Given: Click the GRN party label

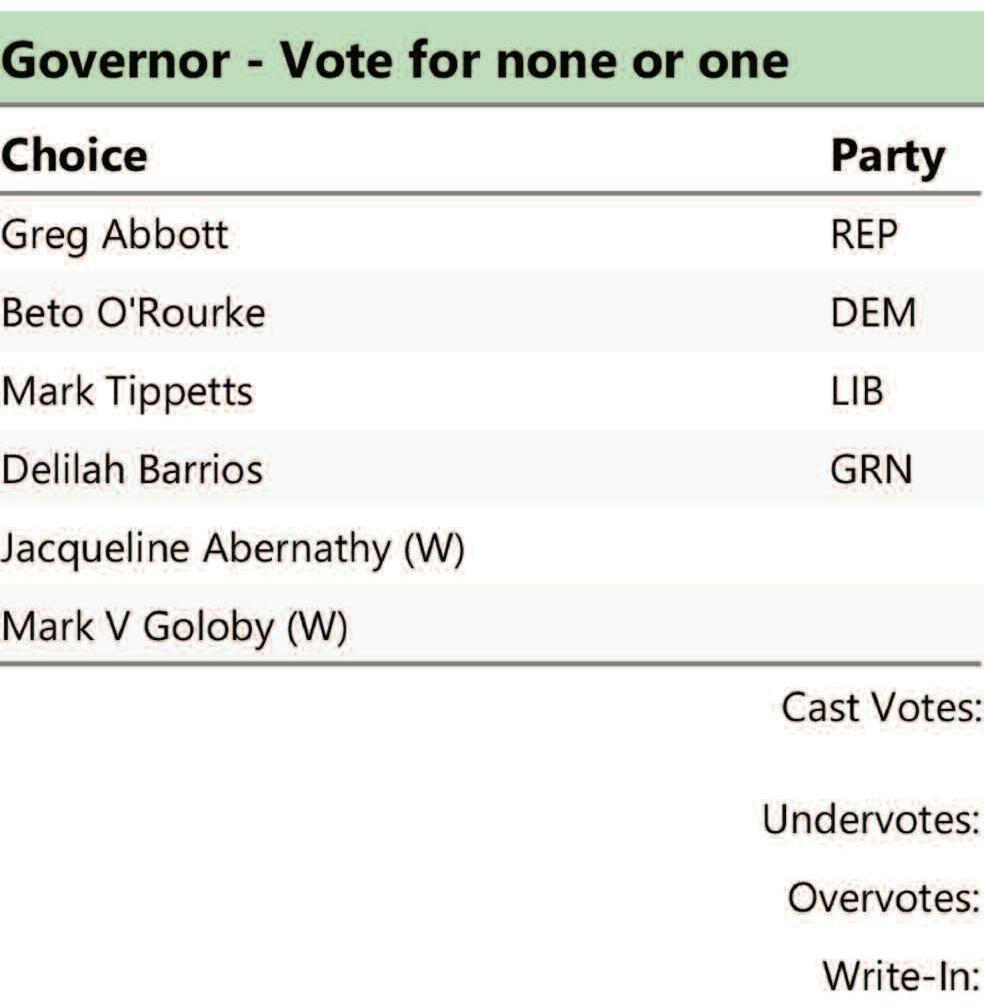Looking at the screenshot, I should tap(871, 469).
